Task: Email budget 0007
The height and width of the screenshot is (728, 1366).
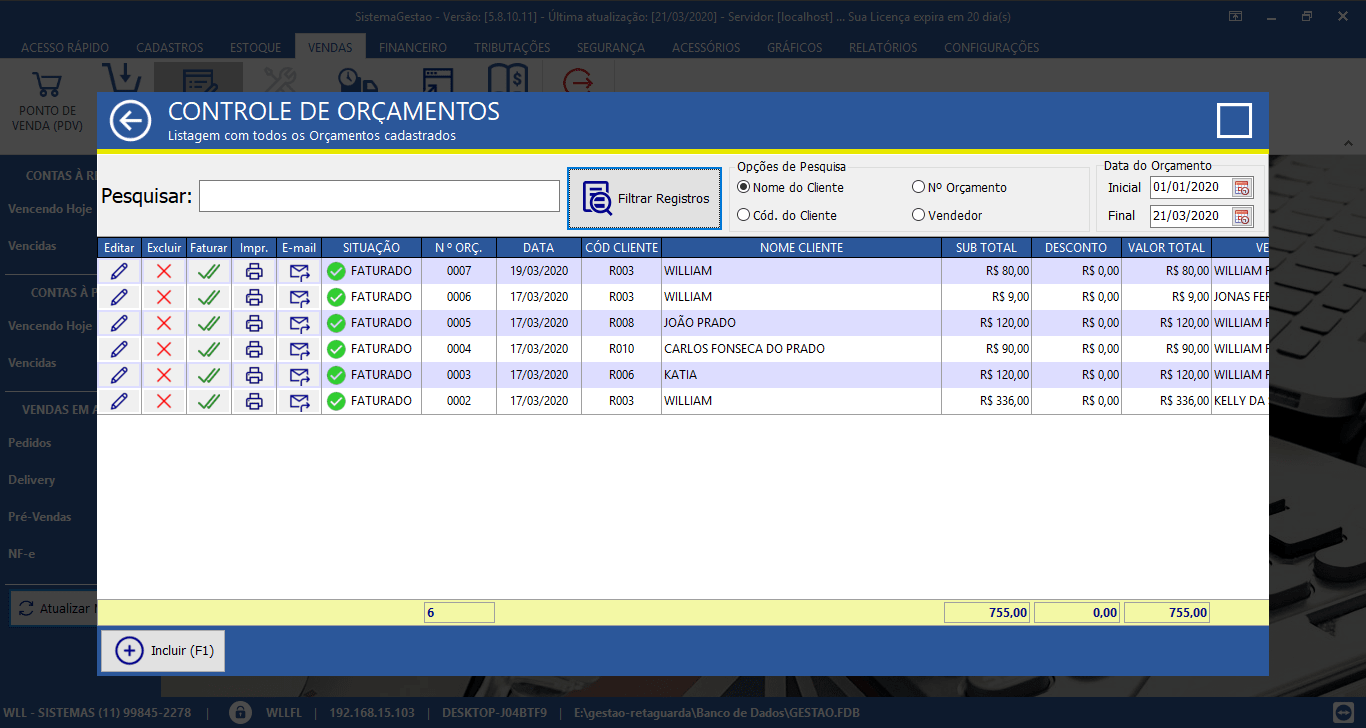Action: coord(299,271)
